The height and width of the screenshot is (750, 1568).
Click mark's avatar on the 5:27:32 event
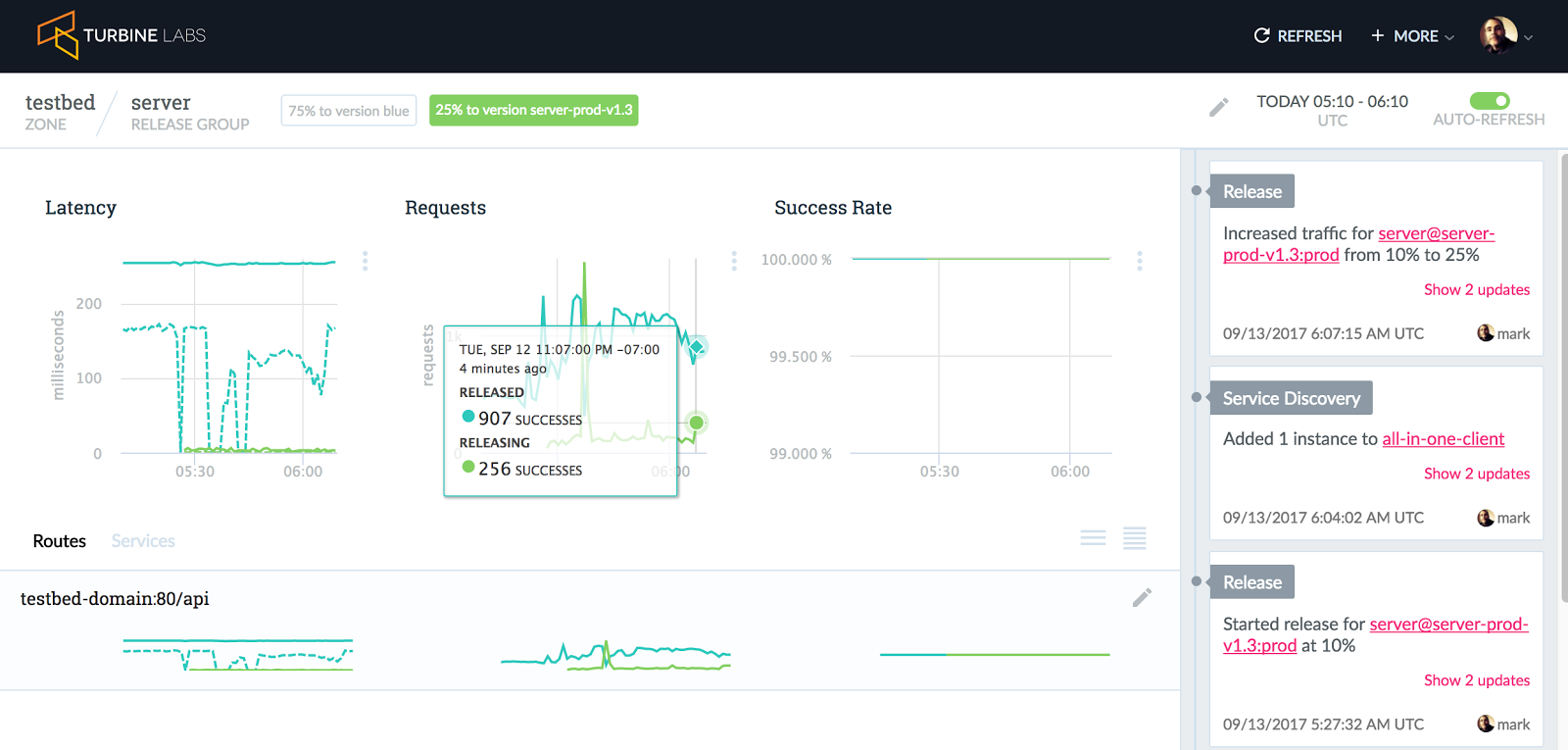click(x=1486, y=725)
